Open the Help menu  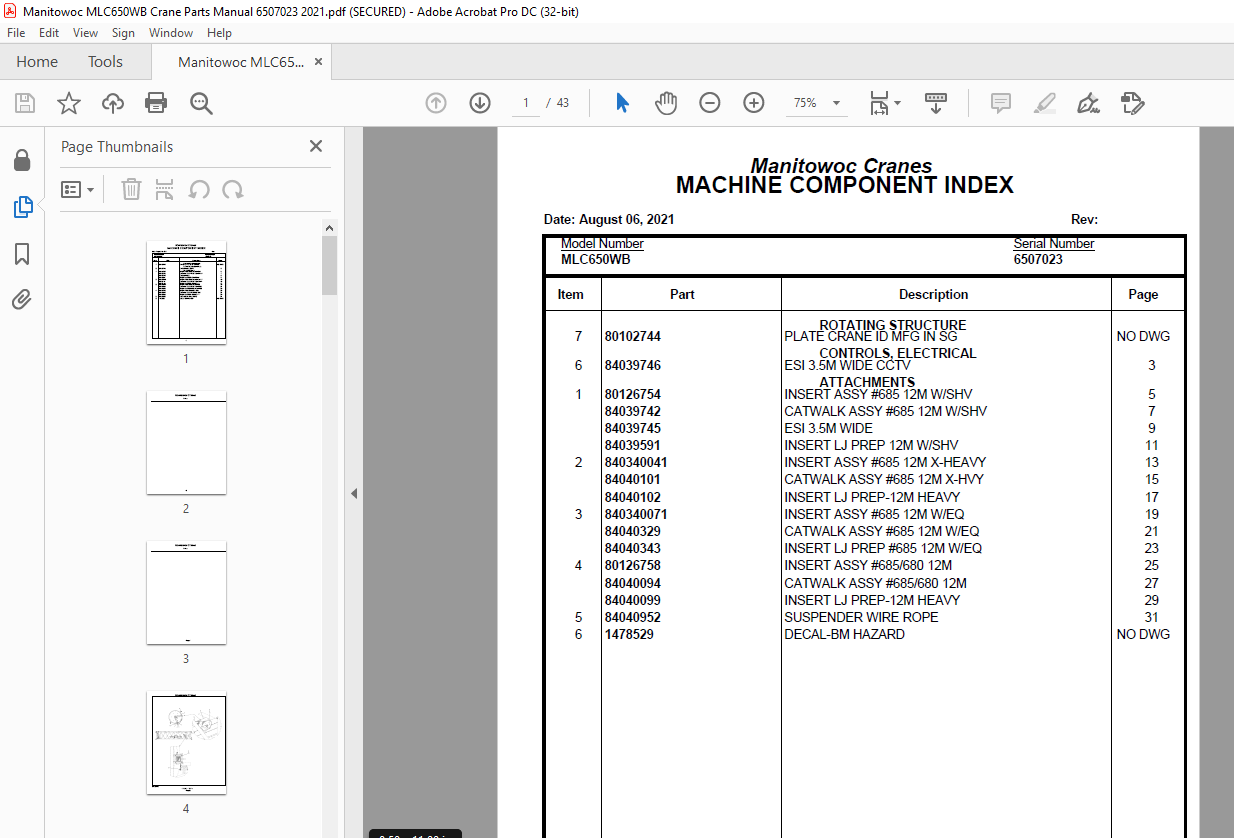[219, 33]
